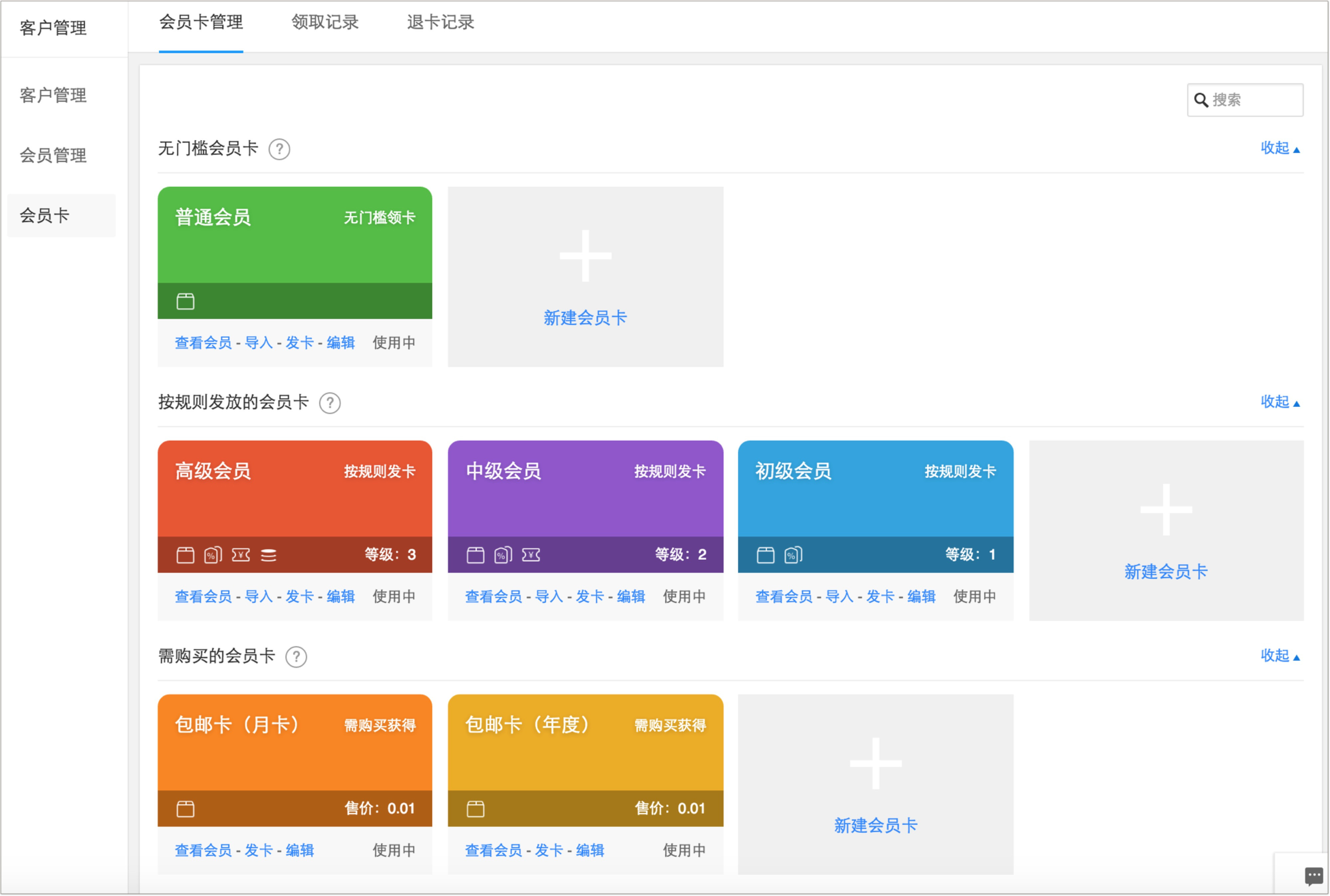Open help icon beside 需购买的会员卡
The height and width of the screenshot is (896, 1330).
pos(296,657)
